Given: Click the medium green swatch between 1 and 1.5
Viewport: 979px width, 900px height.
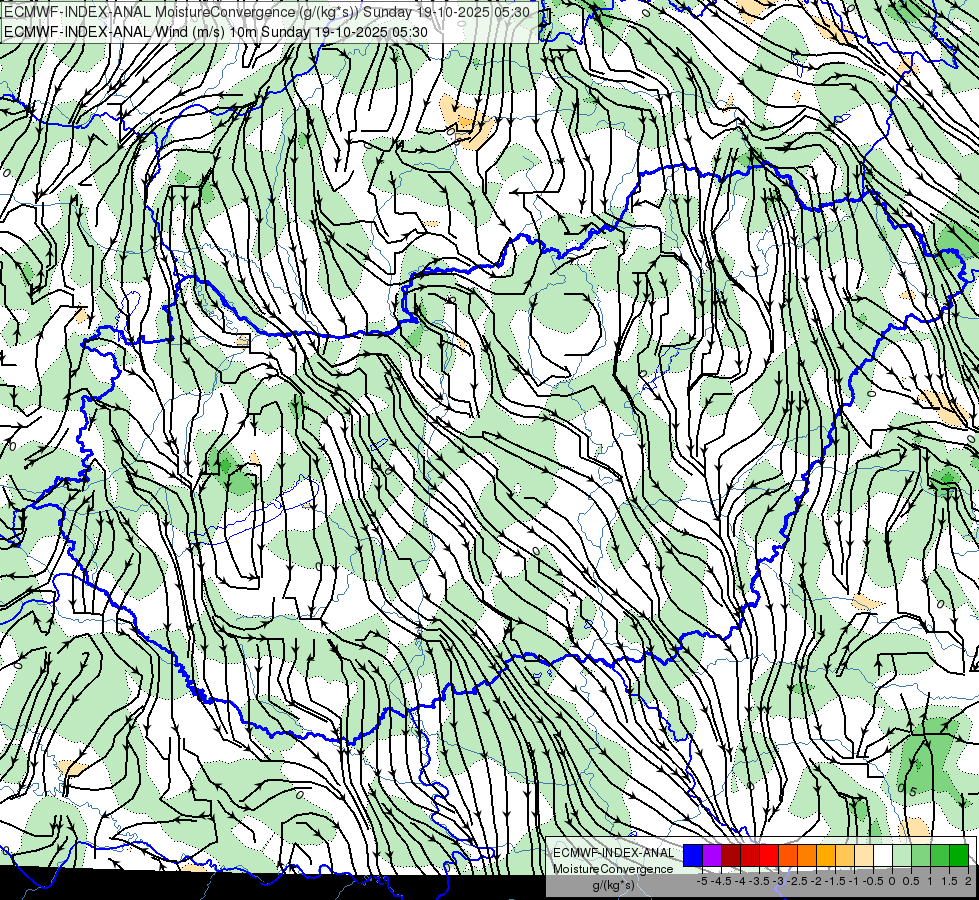Looking at the screenshot, I should 940,855.
